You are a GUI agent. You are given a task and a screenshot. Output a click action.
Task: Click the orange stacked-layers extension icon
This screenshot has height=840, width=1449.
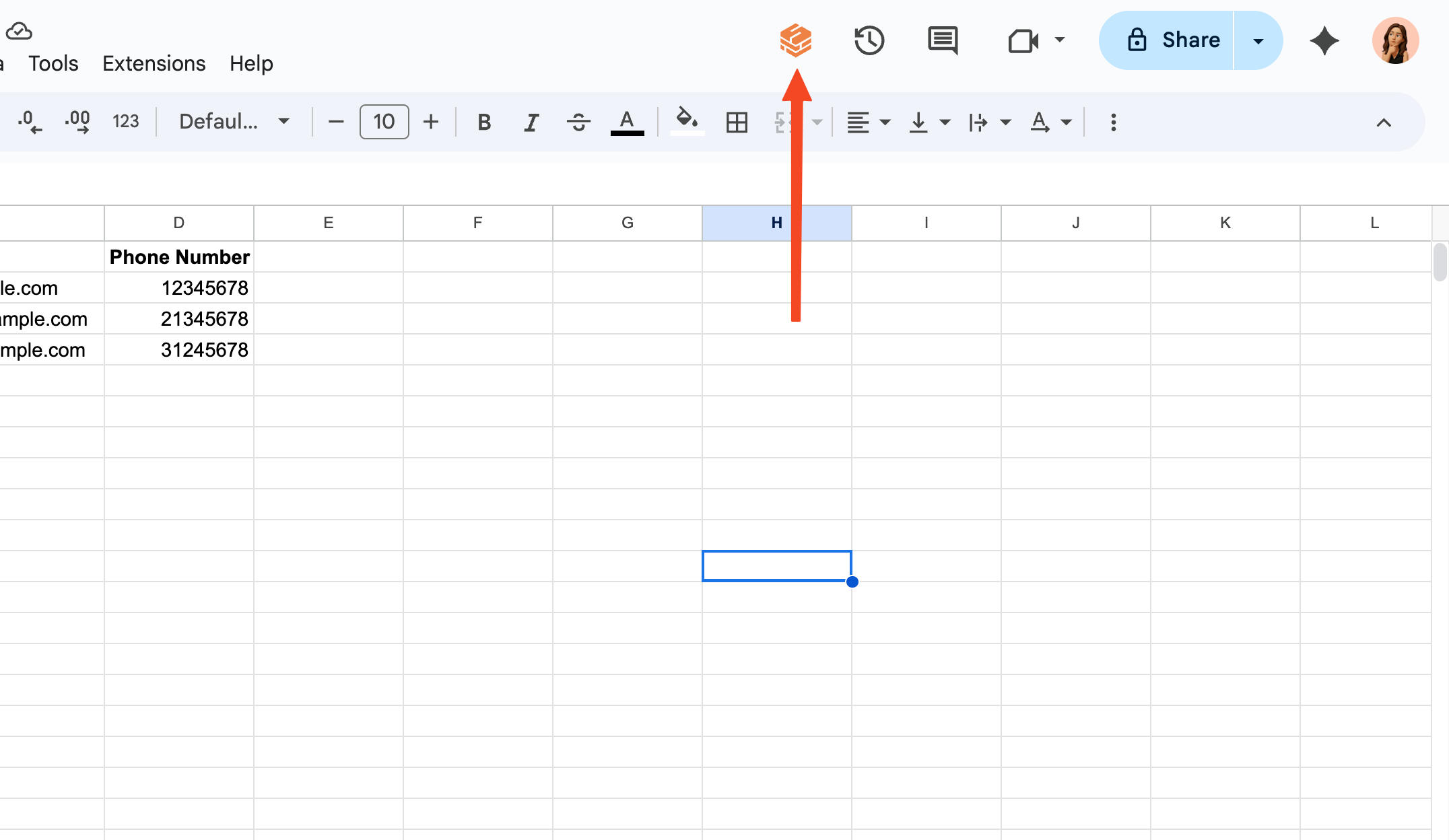click(x=795, y=40)
